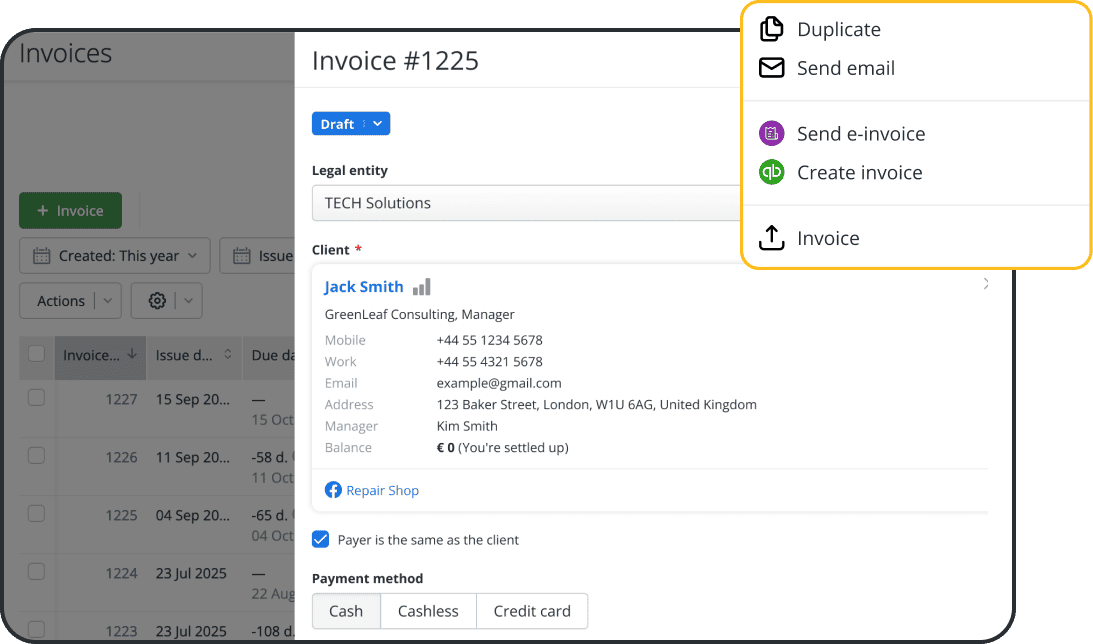The image size is (1093, 644).
Task: Click the purple Send e-invoice icon
Action: [771, 133]
